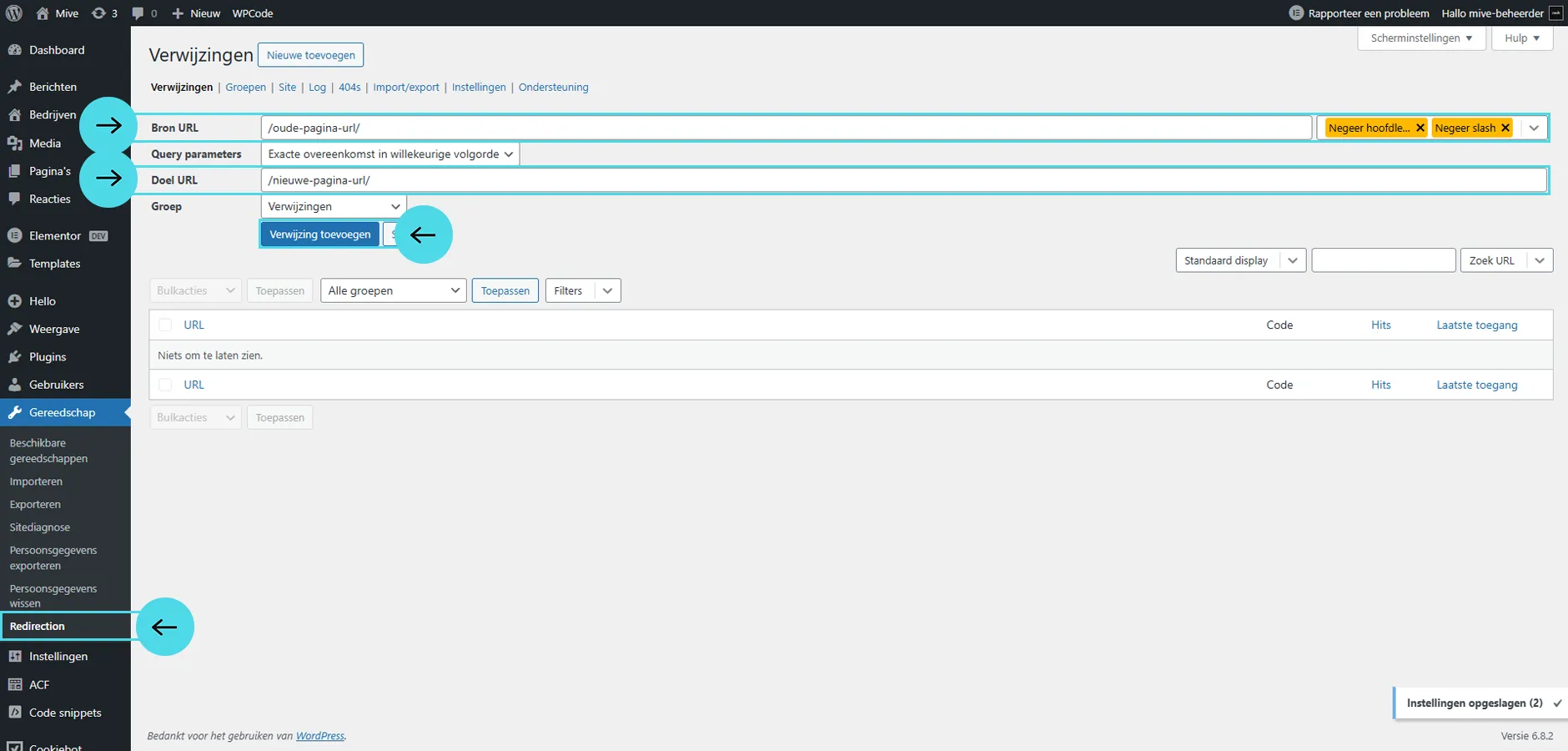Click the 'Nieuwe toevoegen' button
This screenshot has width=1568, height=751.
click(310, 55)
